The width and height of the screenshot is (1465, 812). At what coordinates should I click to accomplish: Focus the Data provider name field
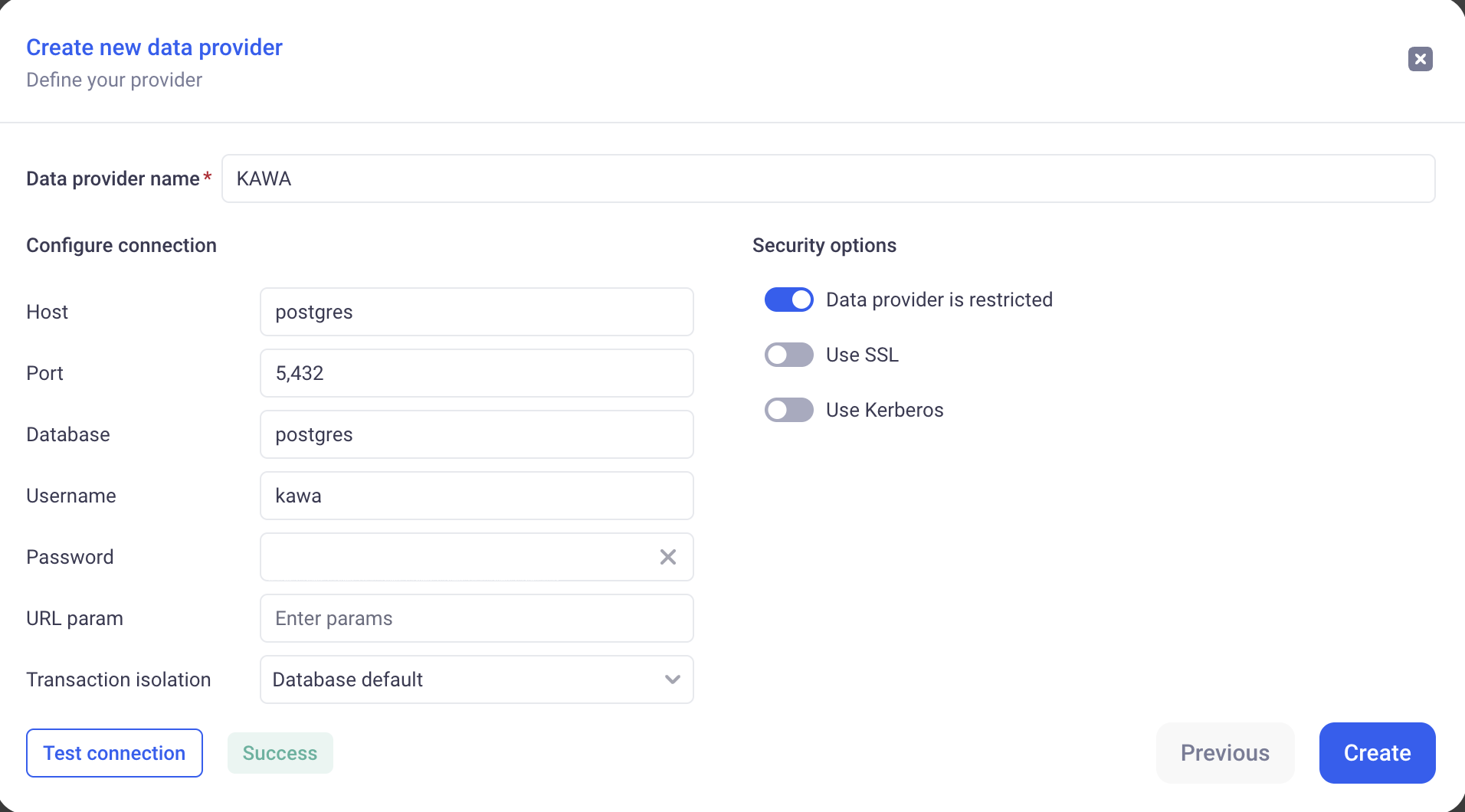[828, 178]
